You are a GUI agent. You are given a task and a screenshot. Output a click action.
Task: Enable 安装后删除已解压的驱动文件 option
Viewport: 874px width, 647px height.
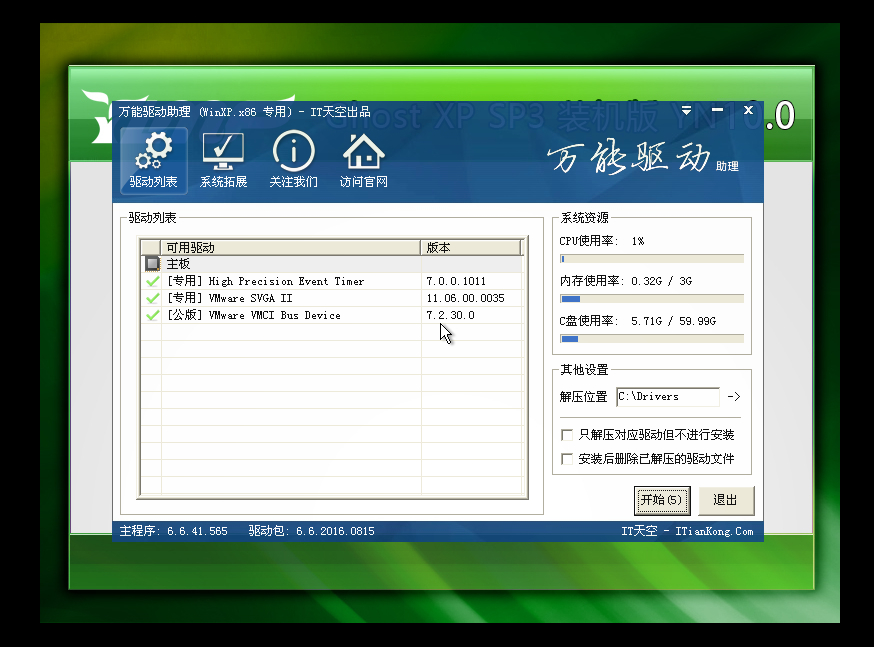point(568,459)
